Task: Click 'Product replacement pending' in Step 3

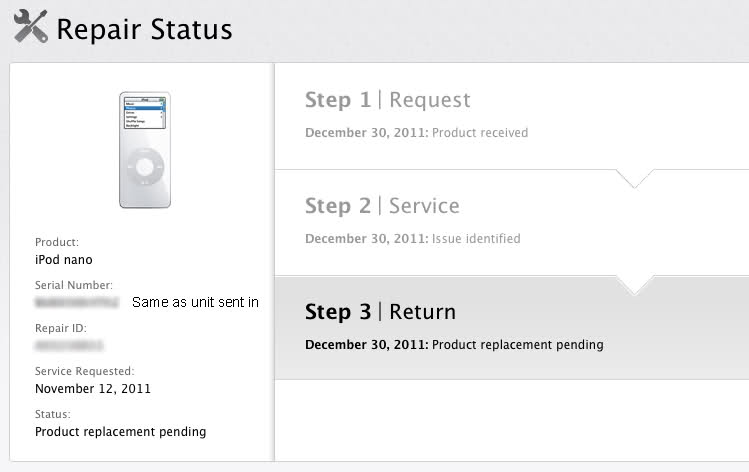Action: [517, 345]
